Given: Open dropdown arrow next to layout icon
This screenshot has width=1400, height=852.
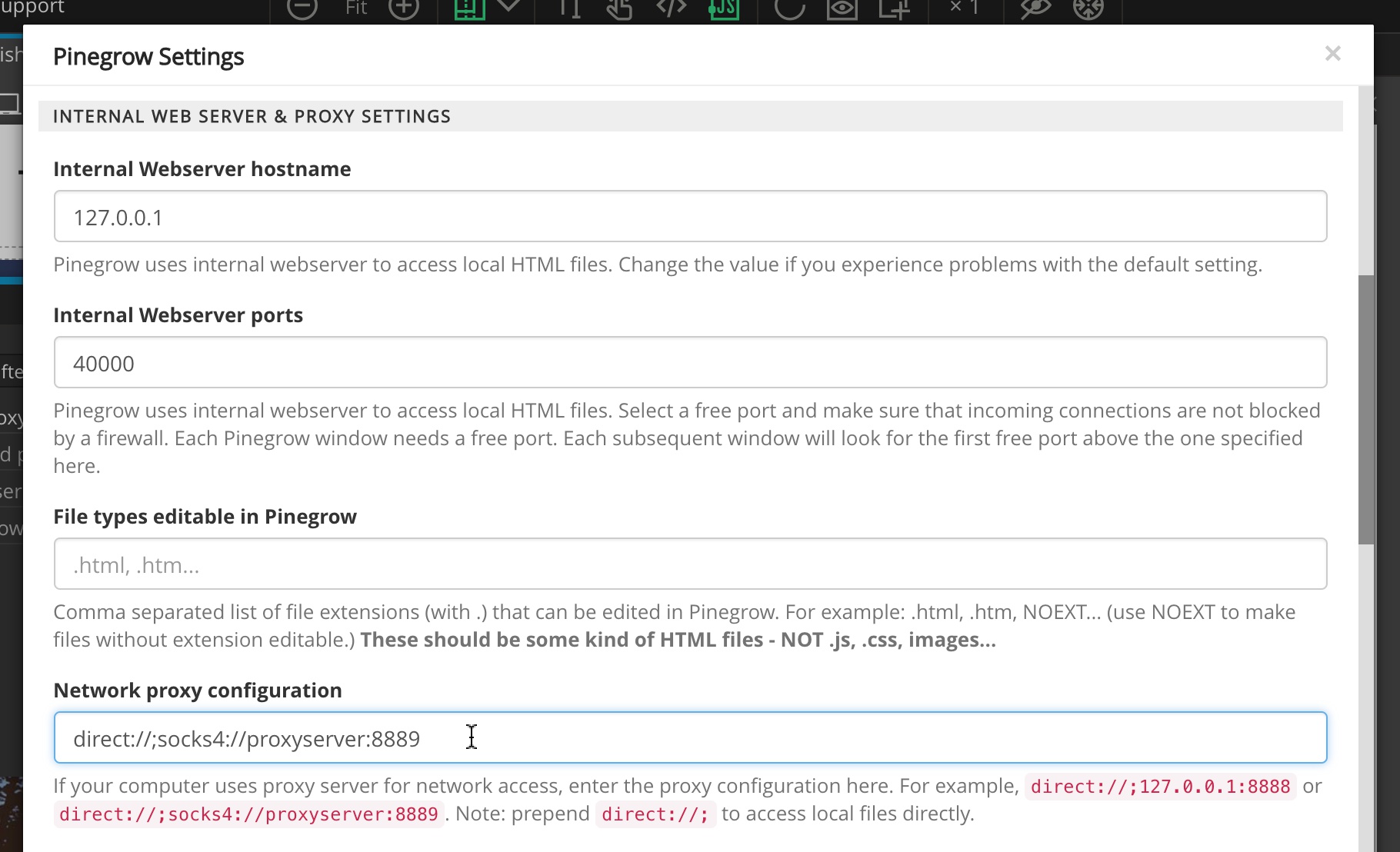Looking at the screenshot, I should pos(509,6).
